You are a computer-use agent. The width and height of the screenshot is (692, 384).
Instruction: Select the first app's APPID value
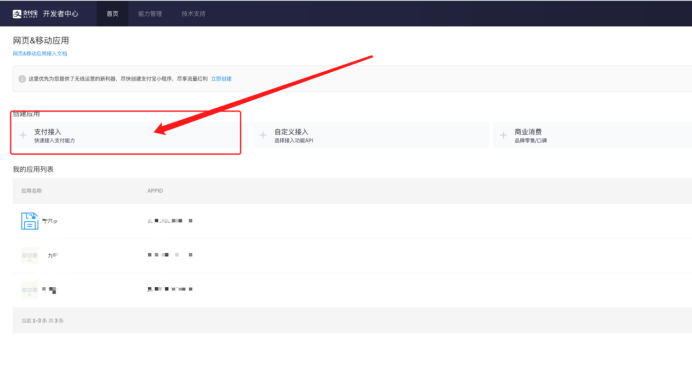point(170,221)
